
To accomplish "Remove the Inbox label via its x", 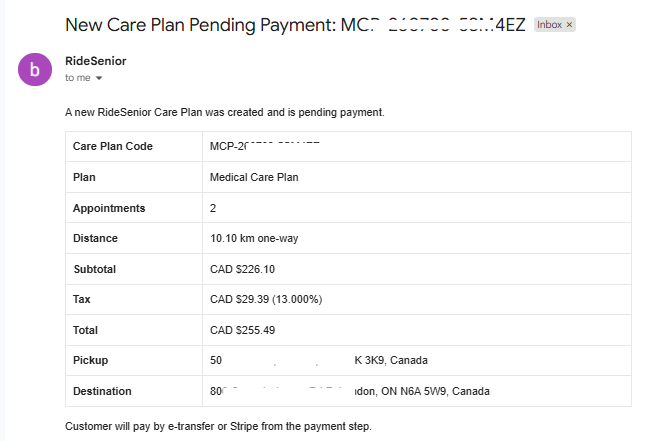I will pos(569,25).
